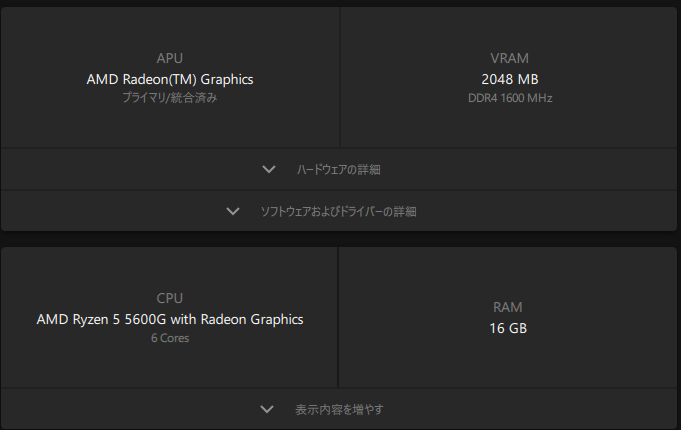681x430 pixels.
Task: Expand ソフトウェアおよびドライバーの詳細 section label
Action: tap(339, 212)
